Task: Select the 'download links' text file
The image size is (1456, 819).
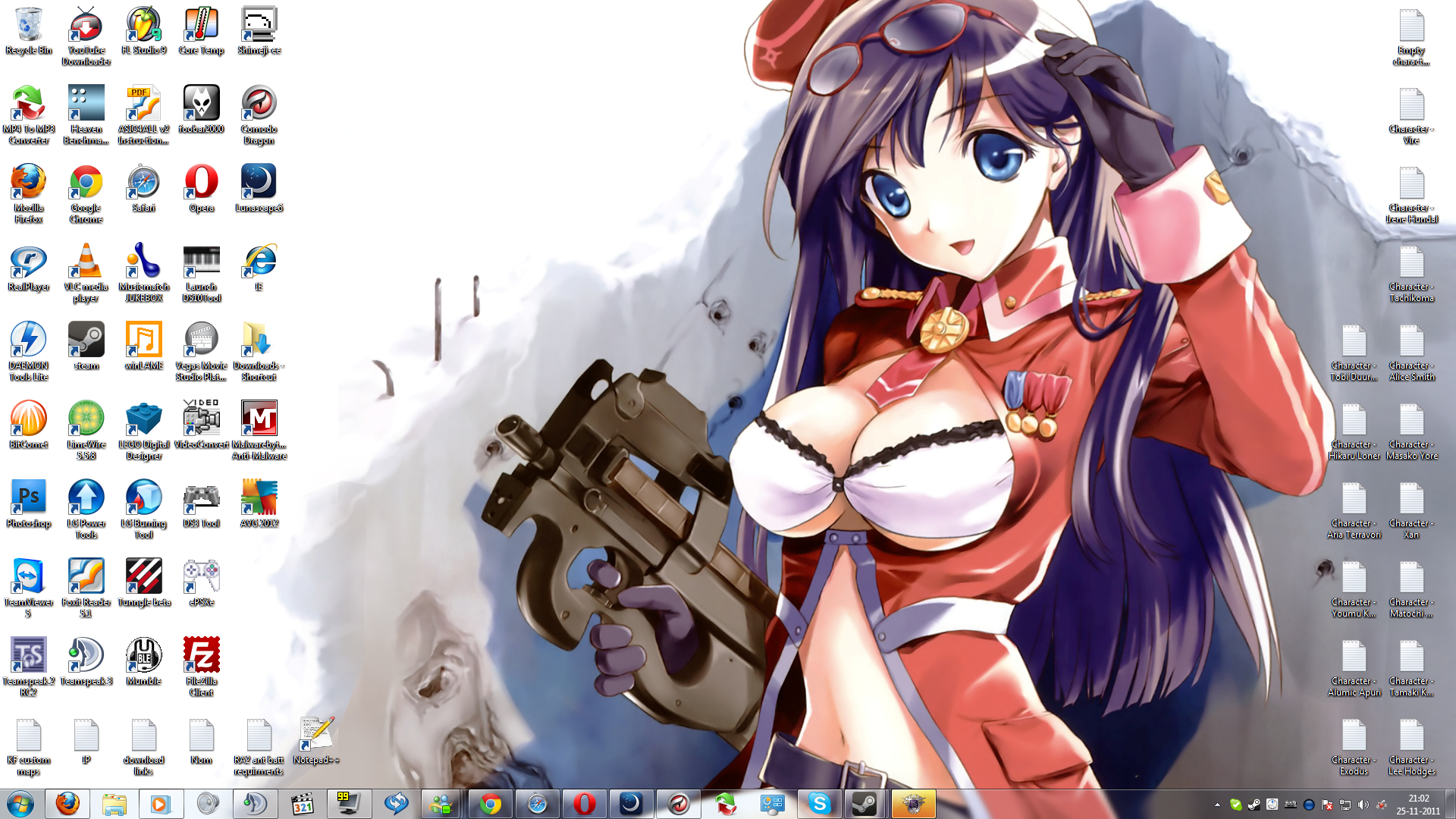Action: pyautogui.click(x=144, y=746)
